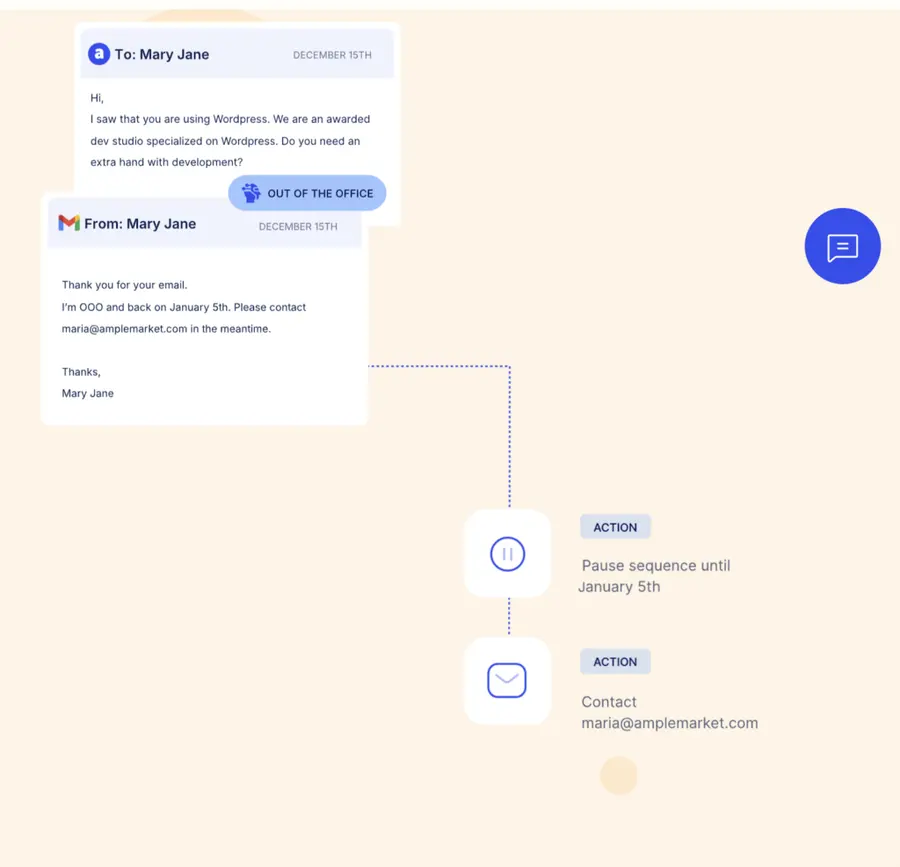Click the beige circle at the bottom
Image resolution: width=900 pixels, height=867 pixels.
tap(618, 775)
